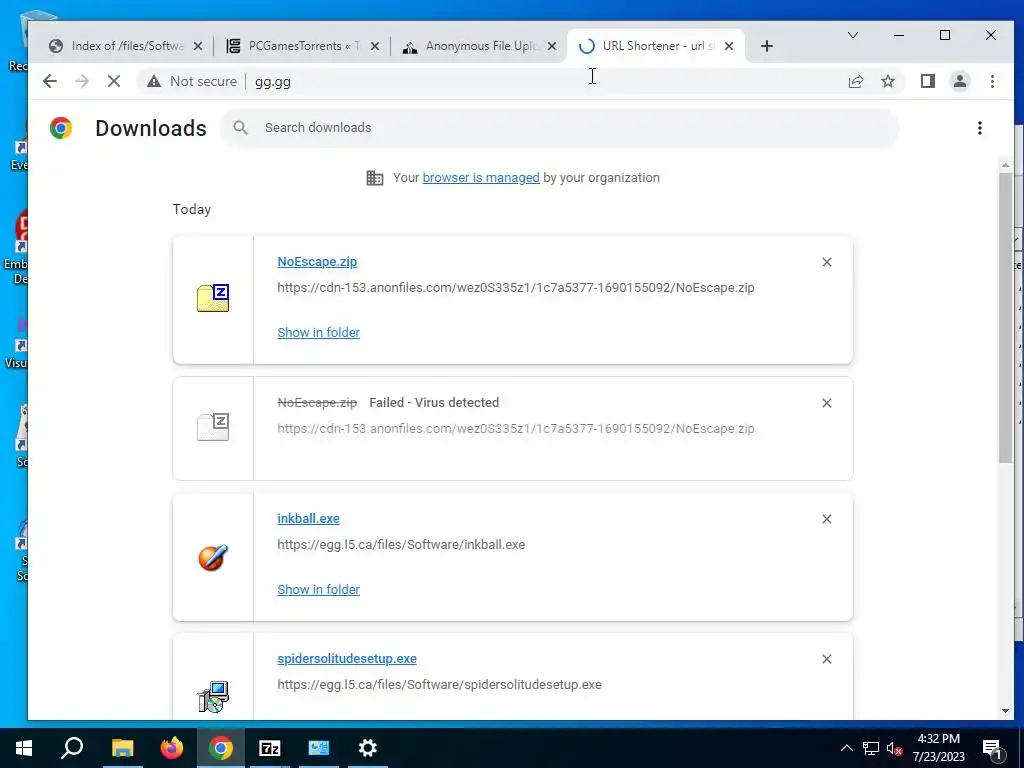This screenshot has height=768, width=1024.
Task: Open Windows taskbar search
Action: (x=72, y=748)
